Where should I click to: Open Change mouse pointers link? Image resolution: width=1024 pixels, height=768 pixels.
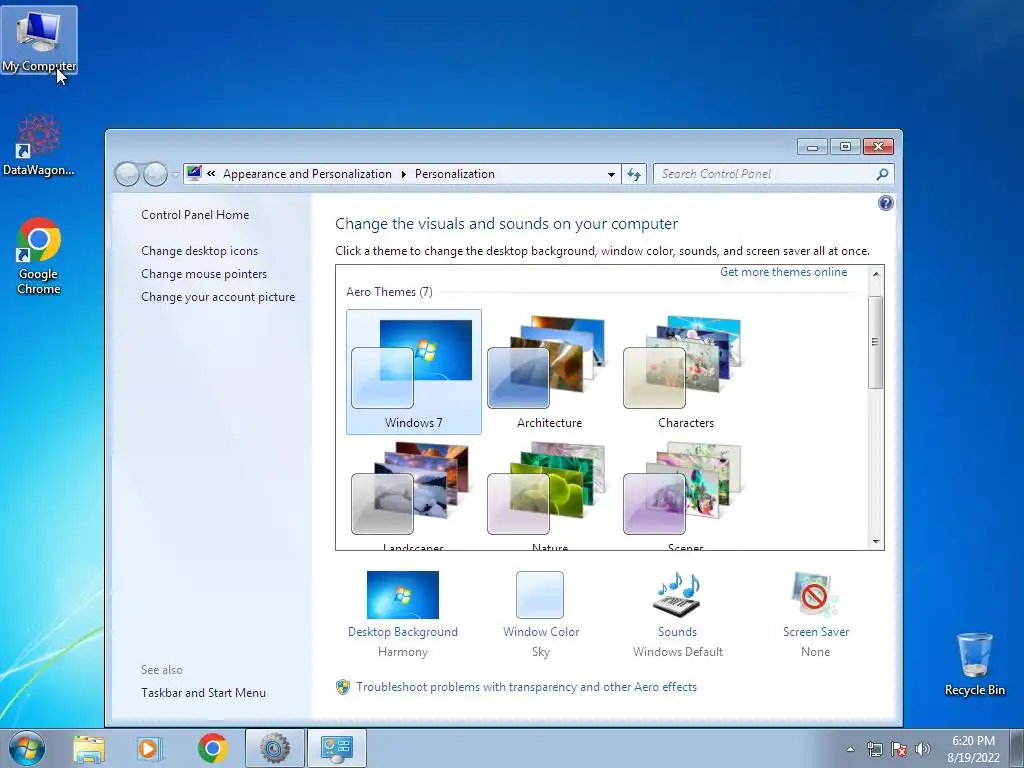click(x=204, y=274)
